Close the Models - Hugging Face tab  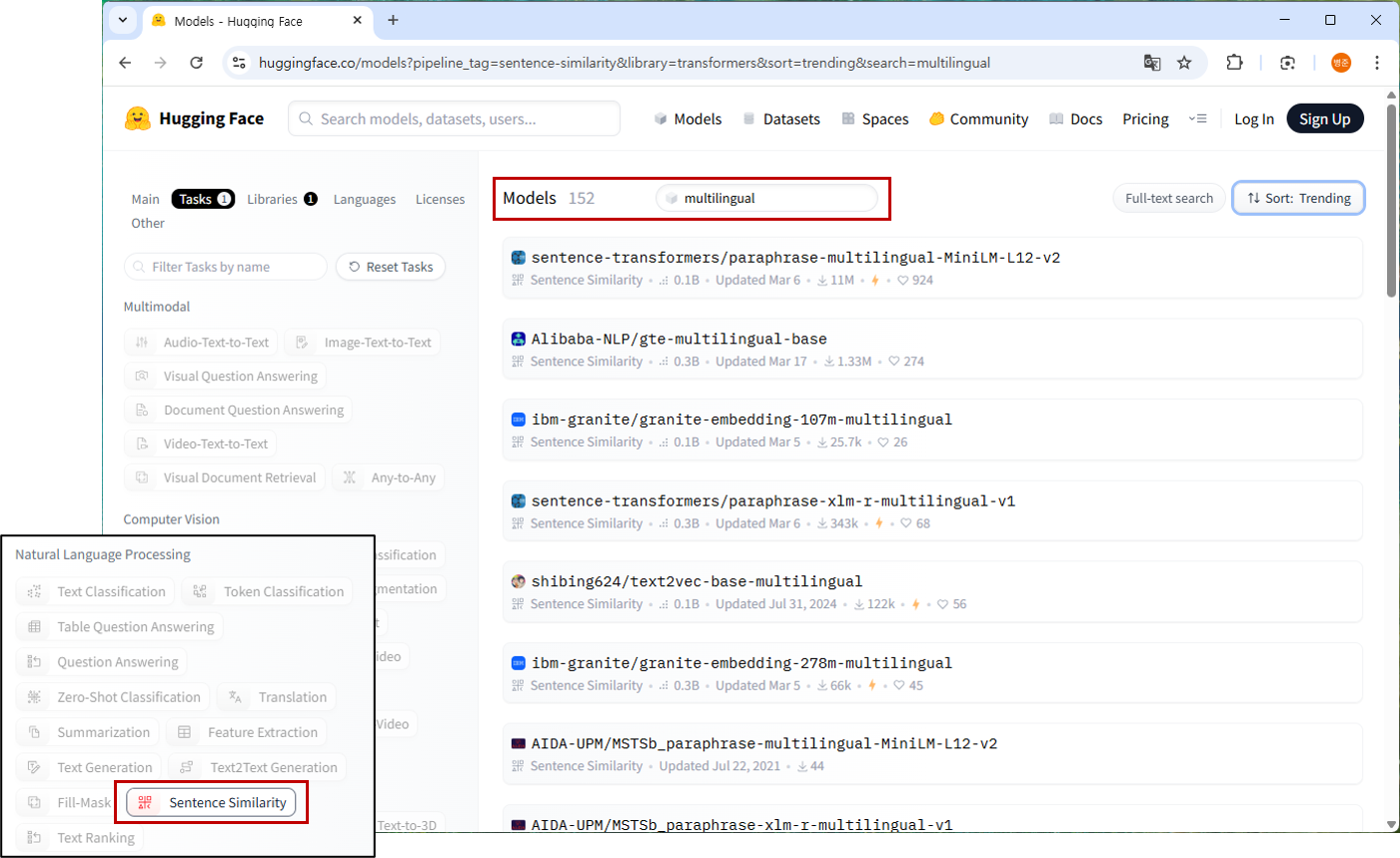point(358,20)
